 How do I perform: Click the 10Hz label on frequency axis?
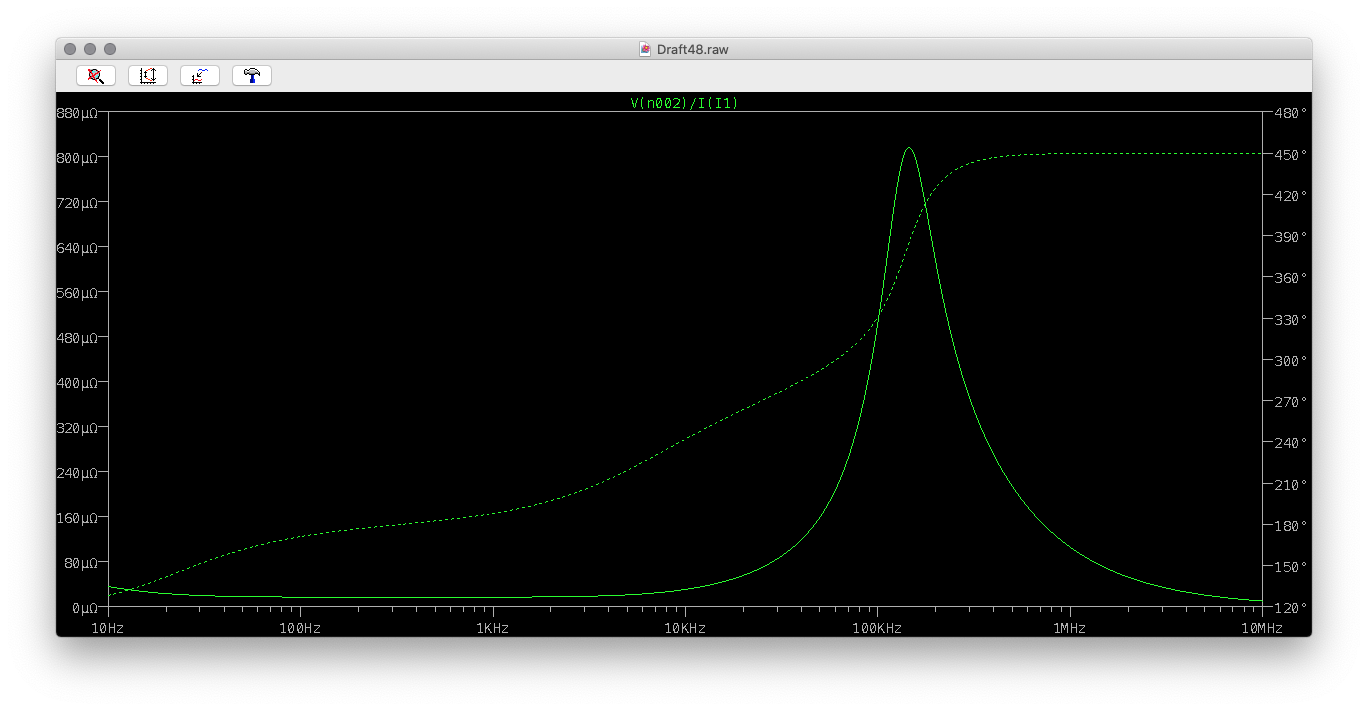coord(108,628)
